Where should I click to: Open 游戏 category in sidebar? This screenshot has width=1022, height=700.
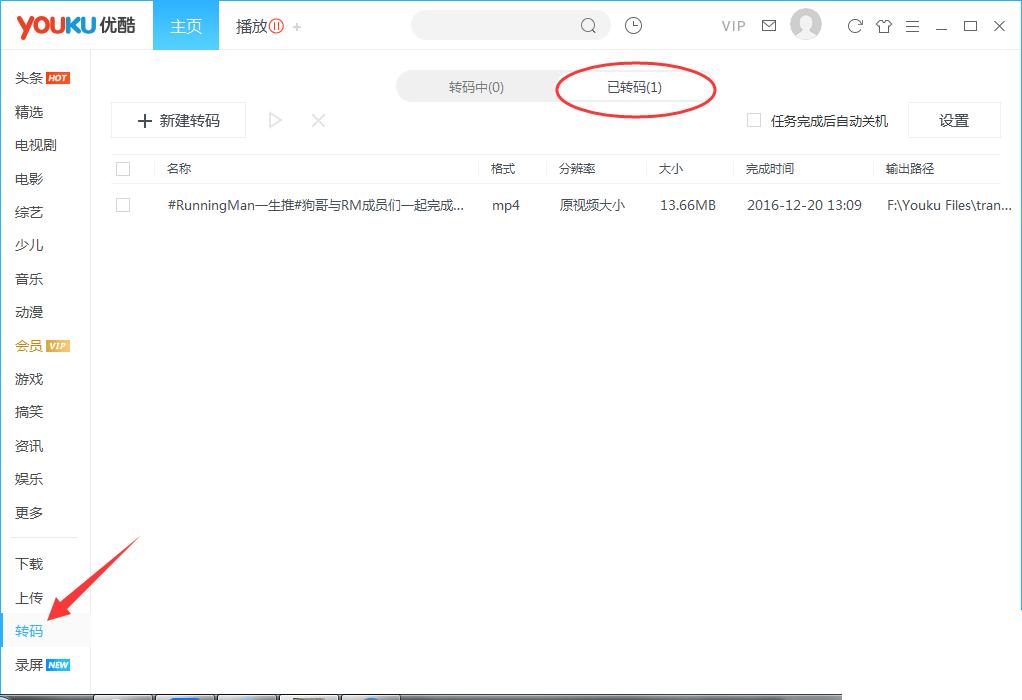click(29, 379)
